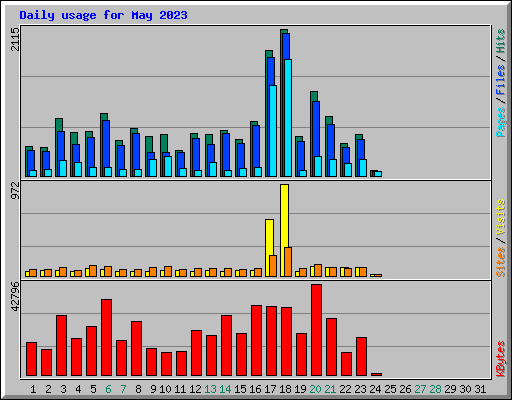Image resolution: width=512 pixels, height=400 pixels.
Task: Click the 42796 KBytes axis label
Action: point(15,297)
